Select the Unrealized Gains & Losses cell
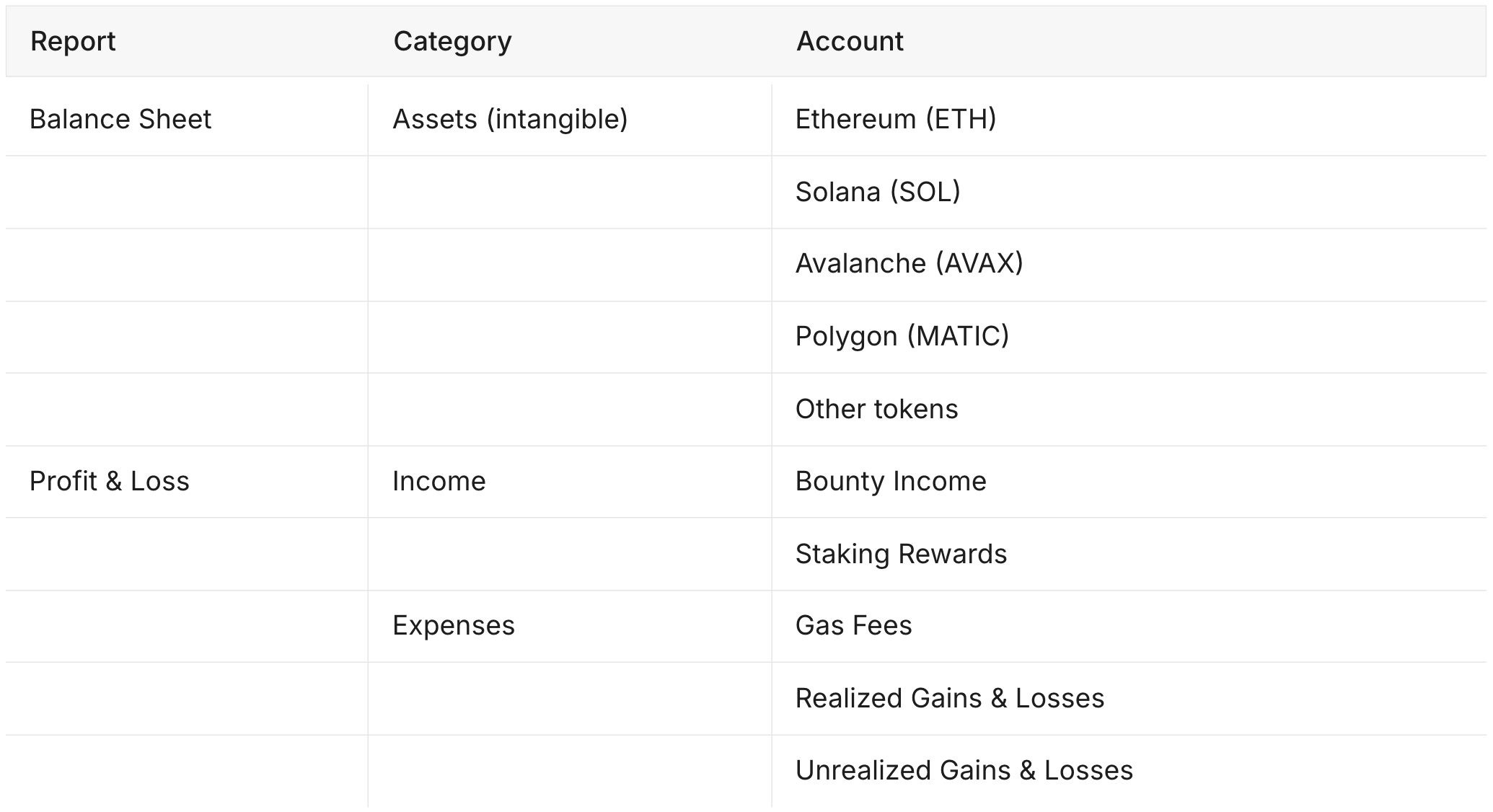 964,771
